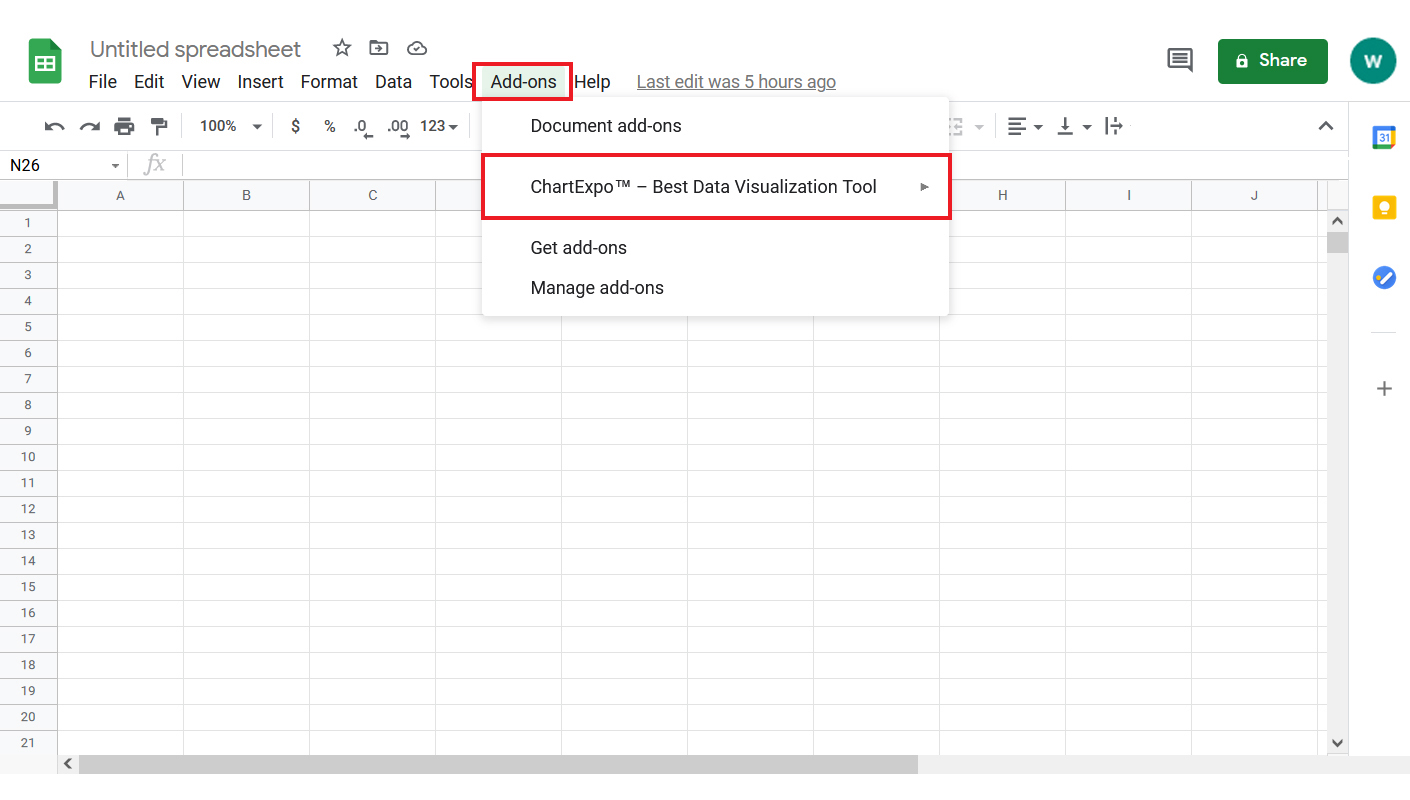Select the Paint format tool
The image size is (1410, 800).
coord(159,126)
